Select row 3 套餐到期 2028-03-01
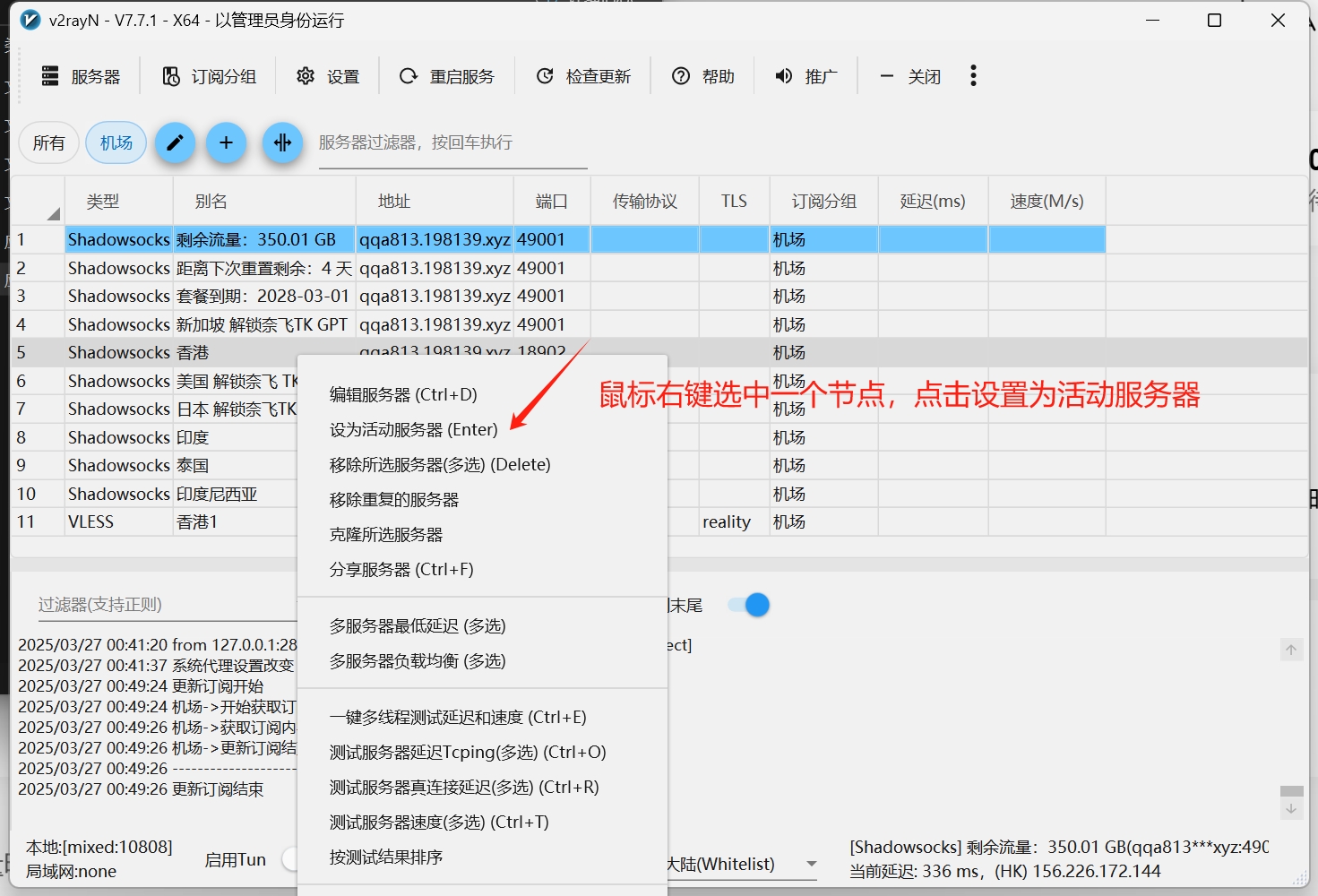Viewport: 1318px width, 896px height. point(557,296)
